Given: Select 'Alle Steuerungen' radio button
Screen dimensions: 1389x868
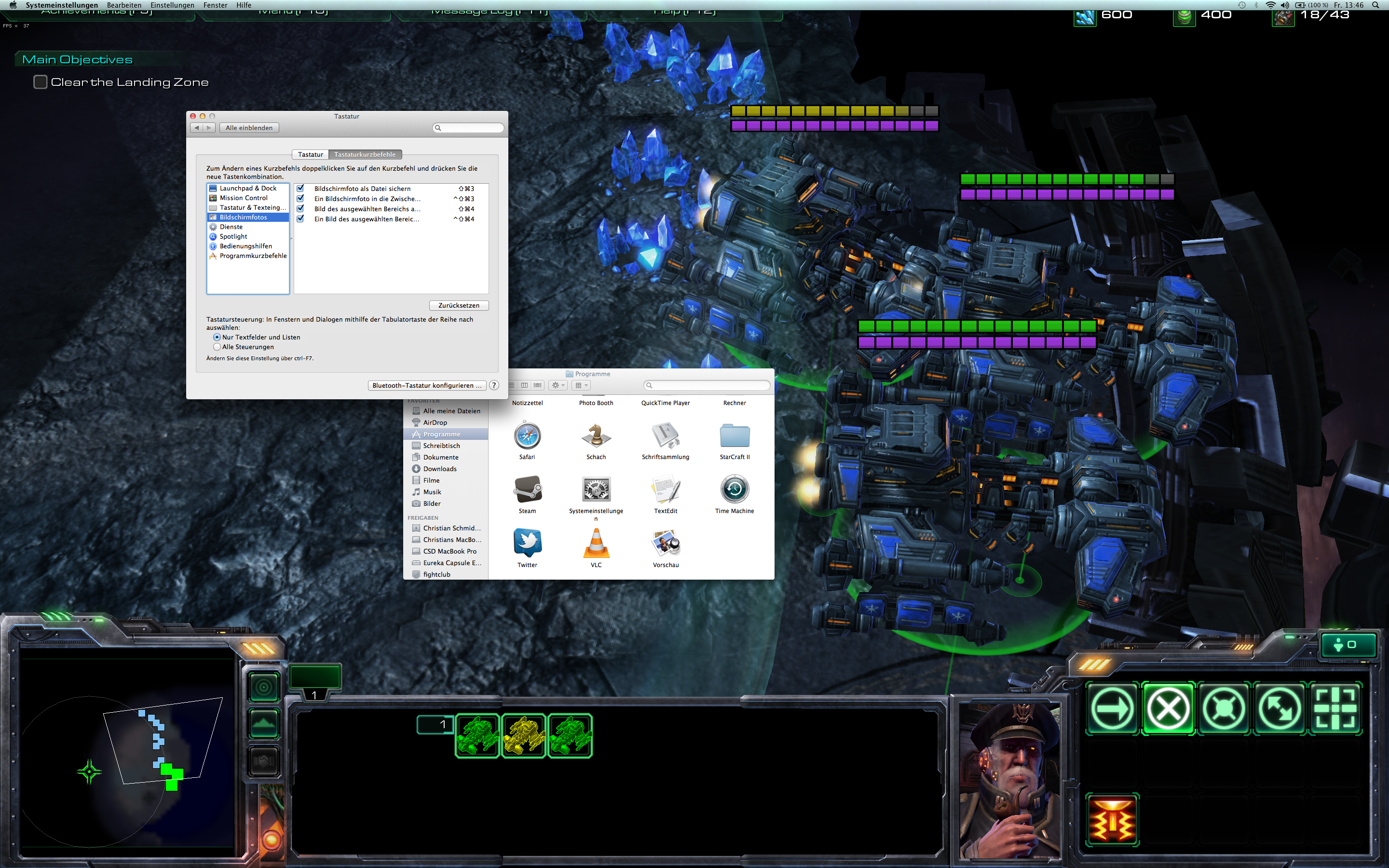Looking at the screenshot, I should click(217, 347).
